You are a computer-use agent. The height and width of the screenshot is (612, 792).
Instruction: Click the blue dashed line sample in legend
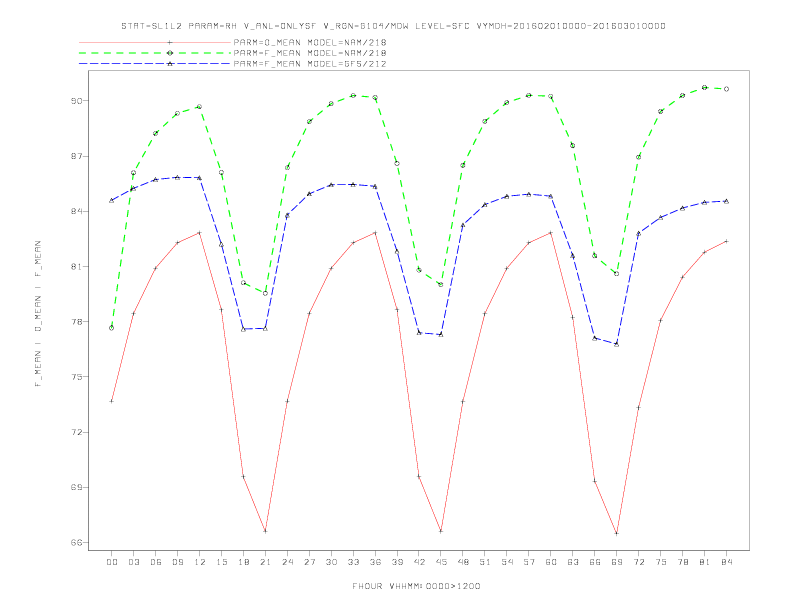pos(155,64)
